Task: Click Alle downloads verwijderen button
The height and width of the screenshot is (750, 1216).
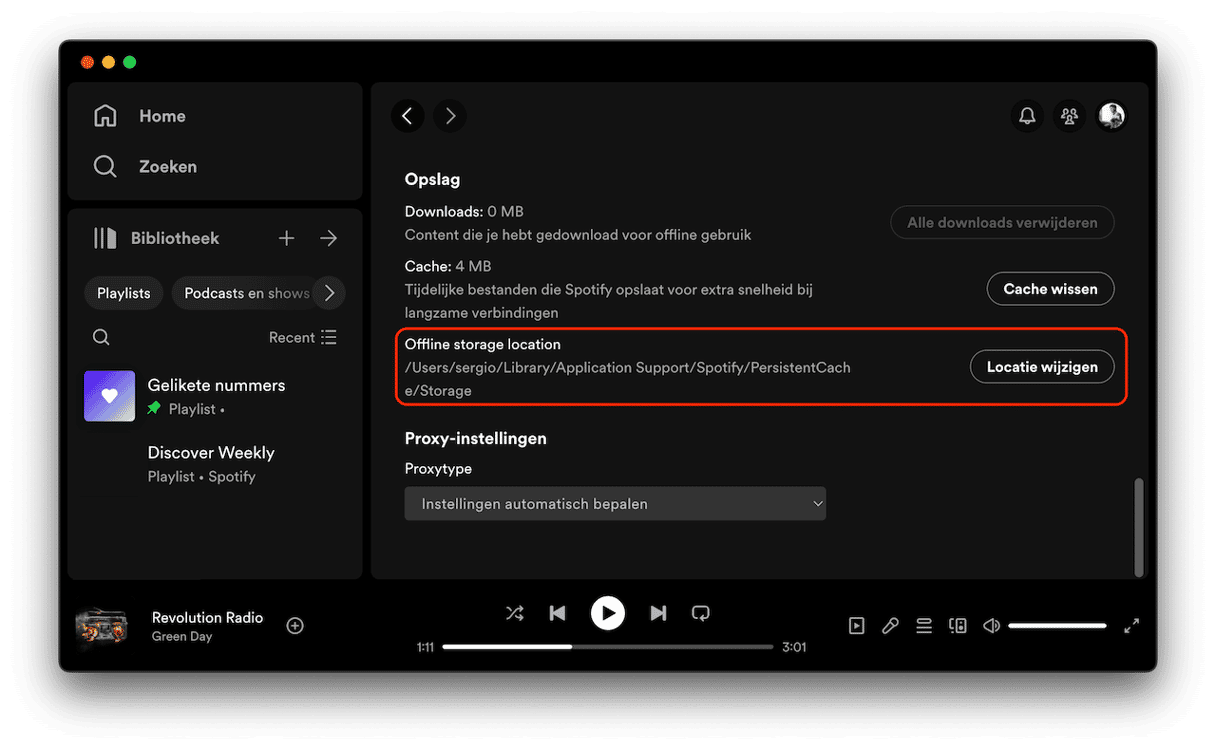Action: pos(1002,222)
